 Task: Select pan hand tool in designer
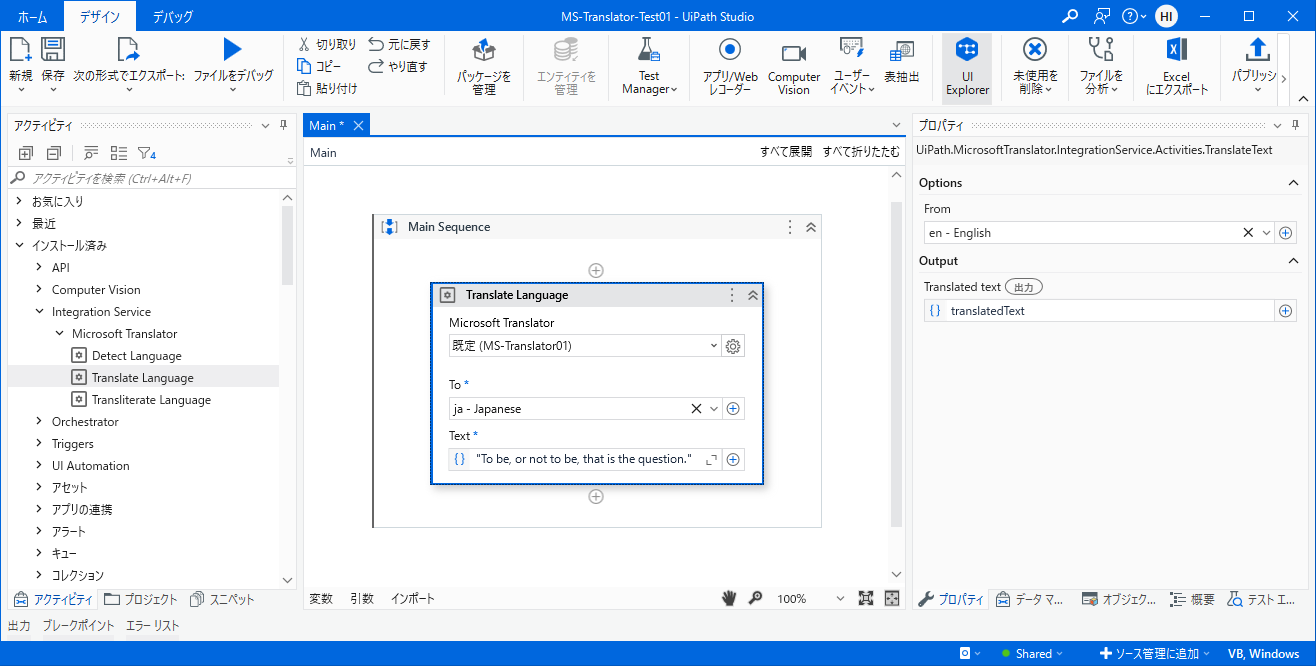click(x=730, y=598)
